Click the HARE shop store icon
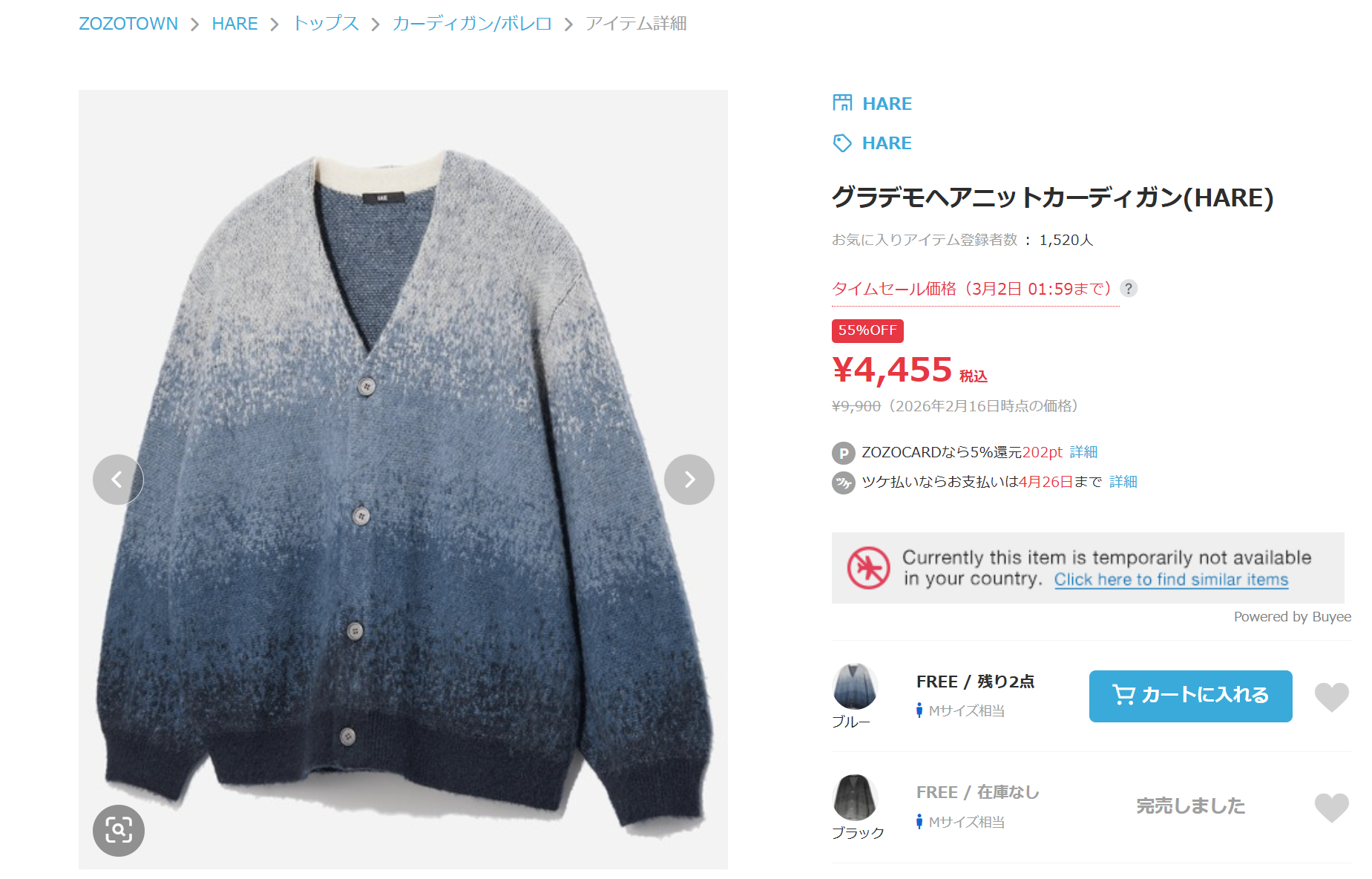The width and height of the screenshot is (1372, 879). 842,102
